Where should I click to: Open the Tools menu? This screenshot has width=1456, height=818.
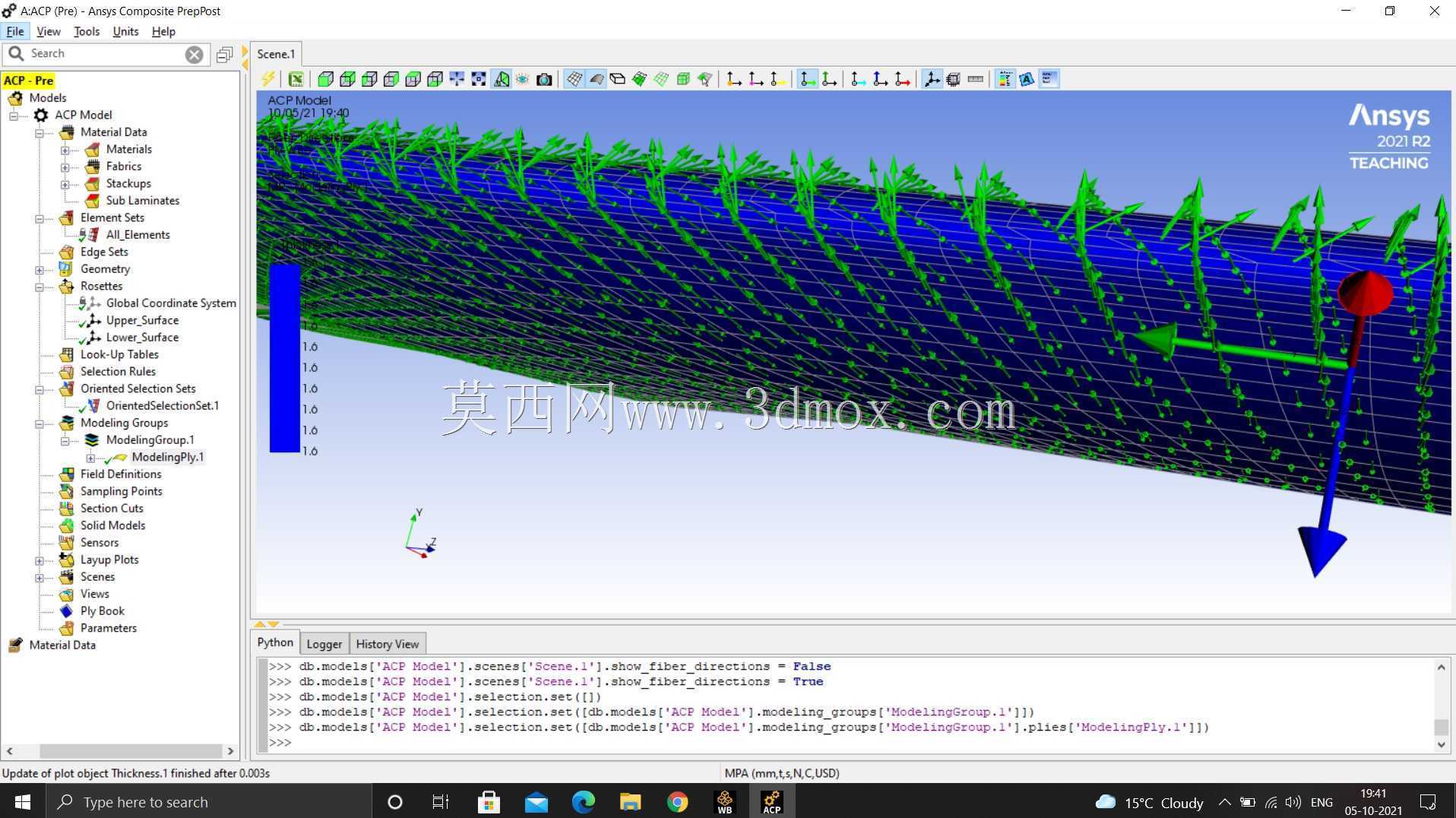coord(87,31)
